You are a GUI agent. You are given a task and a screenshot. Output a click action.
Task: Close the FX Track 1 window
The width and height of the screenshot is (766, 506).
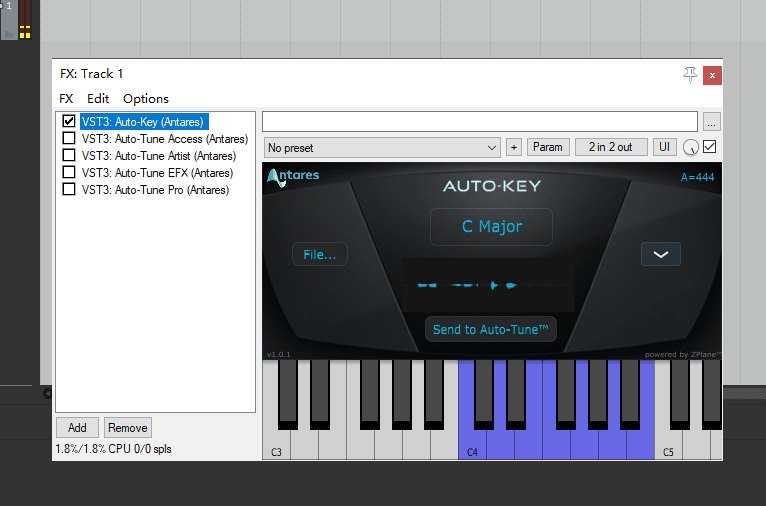coord(712,75)
